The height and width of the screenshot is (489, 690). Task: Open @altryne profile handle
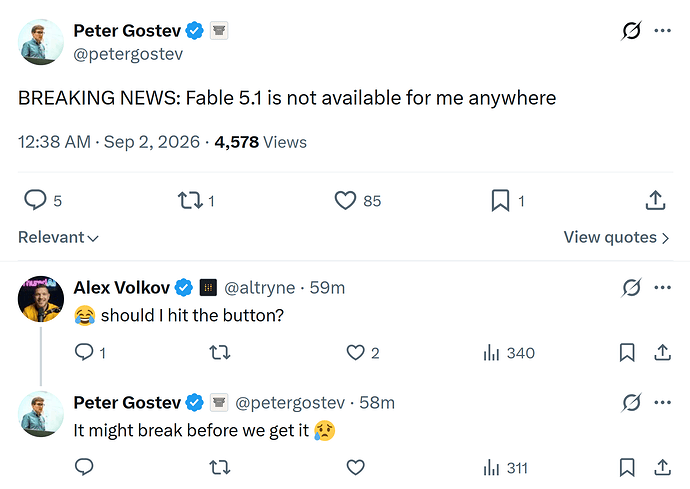259,288
